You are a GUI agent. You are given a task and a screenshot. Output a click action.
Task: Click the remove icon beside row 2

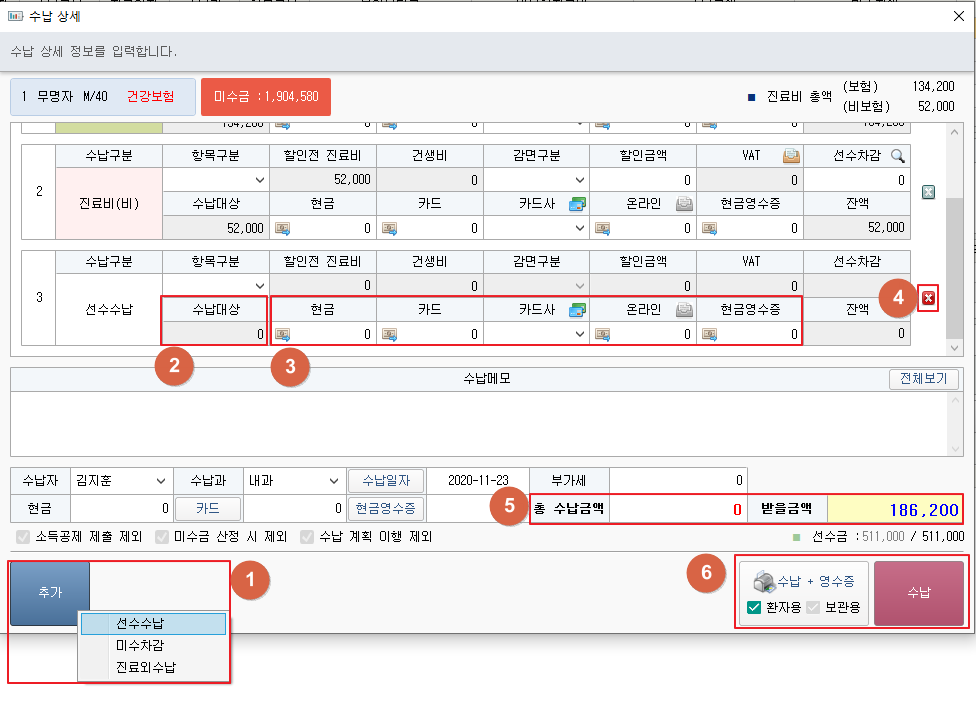[928, 192]
